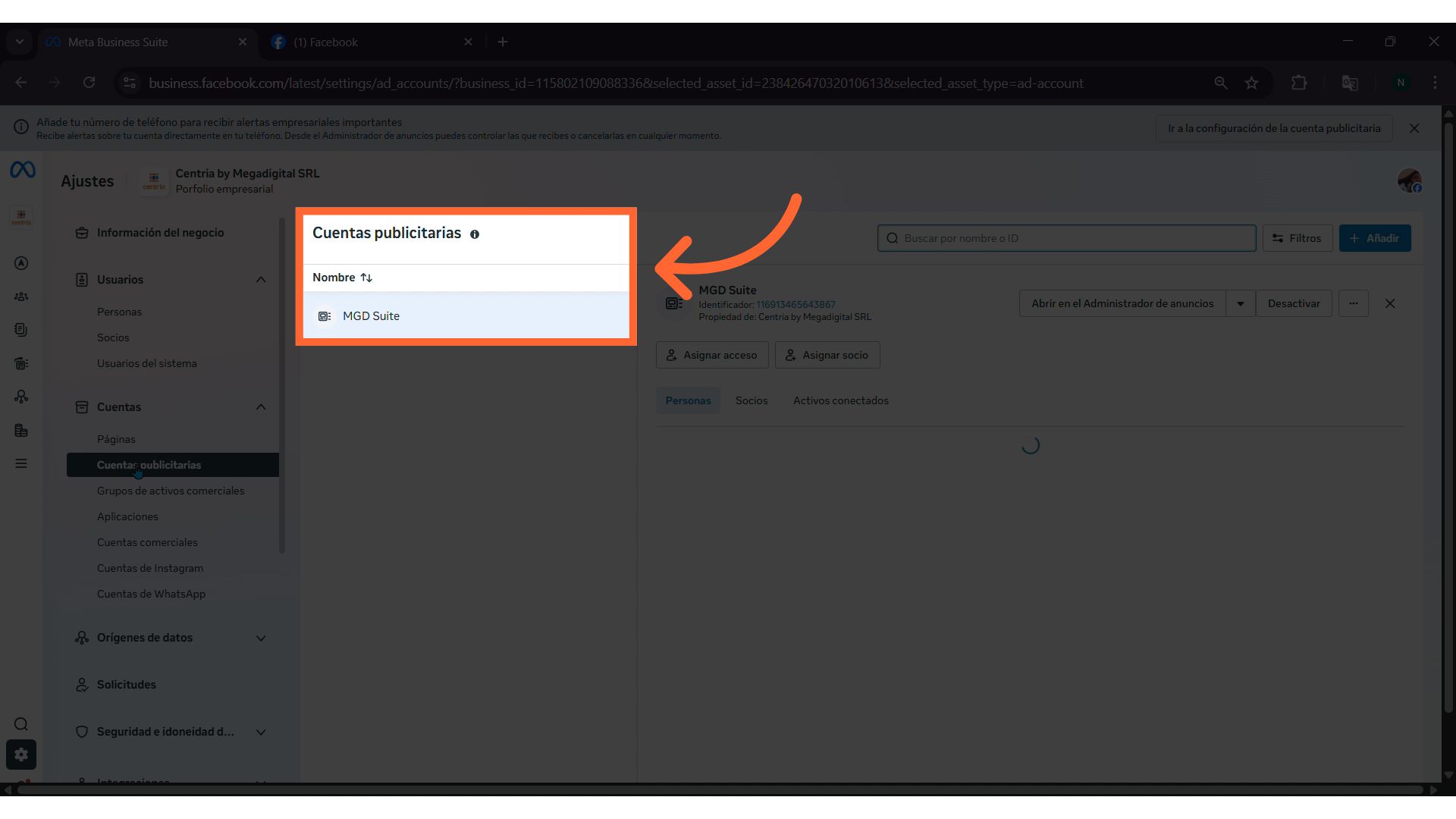1456x819 pixels.
Task: Open Aplicaciones in sidebar
Action: point(127,516)
